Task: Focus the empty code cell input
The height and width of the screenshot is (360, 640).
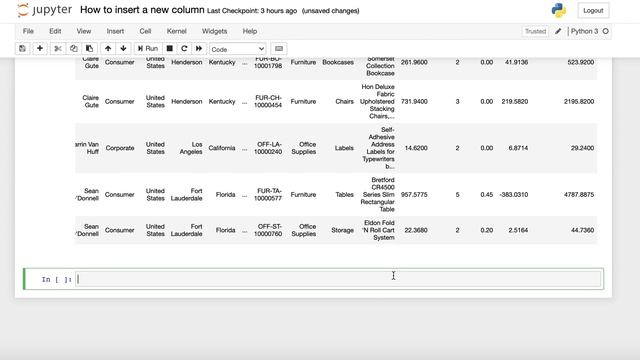Action: coord(338,279)
